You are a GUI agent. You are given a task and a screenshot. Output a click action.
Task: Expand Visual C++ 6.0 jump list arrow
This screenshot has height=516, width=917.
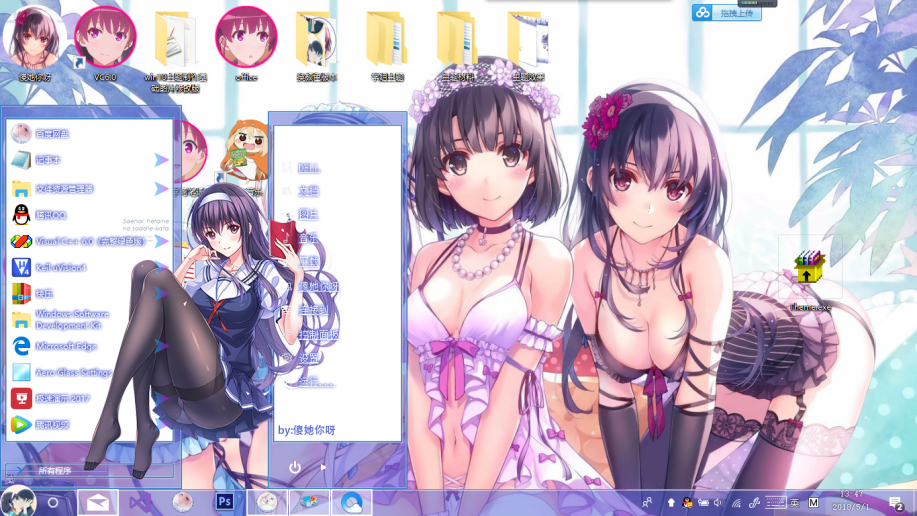click(x=161, y=241)
